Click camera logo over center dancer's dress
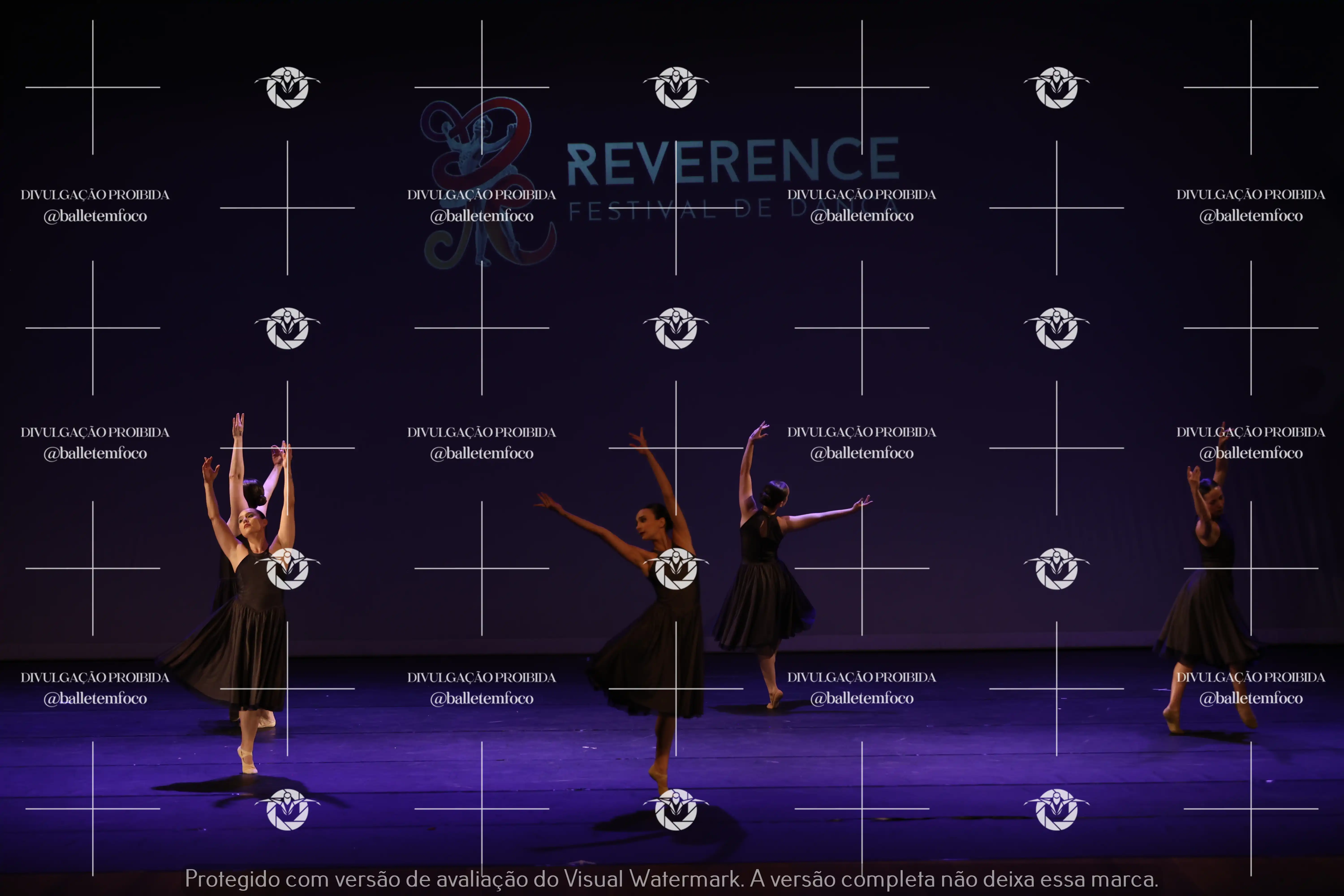 676,569
